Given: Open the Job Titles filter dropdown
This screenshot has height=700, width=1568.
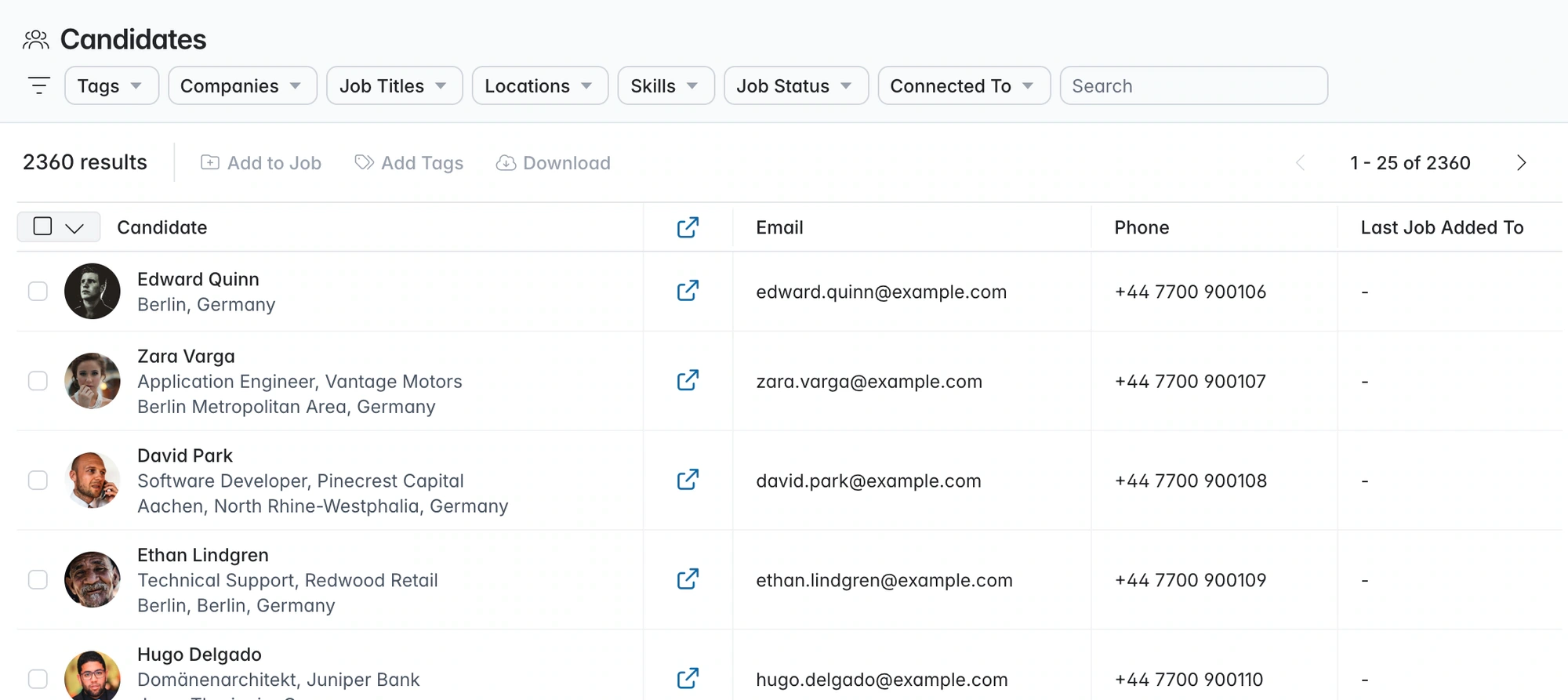Looking at the screenshot, I should pyautogui.click(x=394, y=85).
